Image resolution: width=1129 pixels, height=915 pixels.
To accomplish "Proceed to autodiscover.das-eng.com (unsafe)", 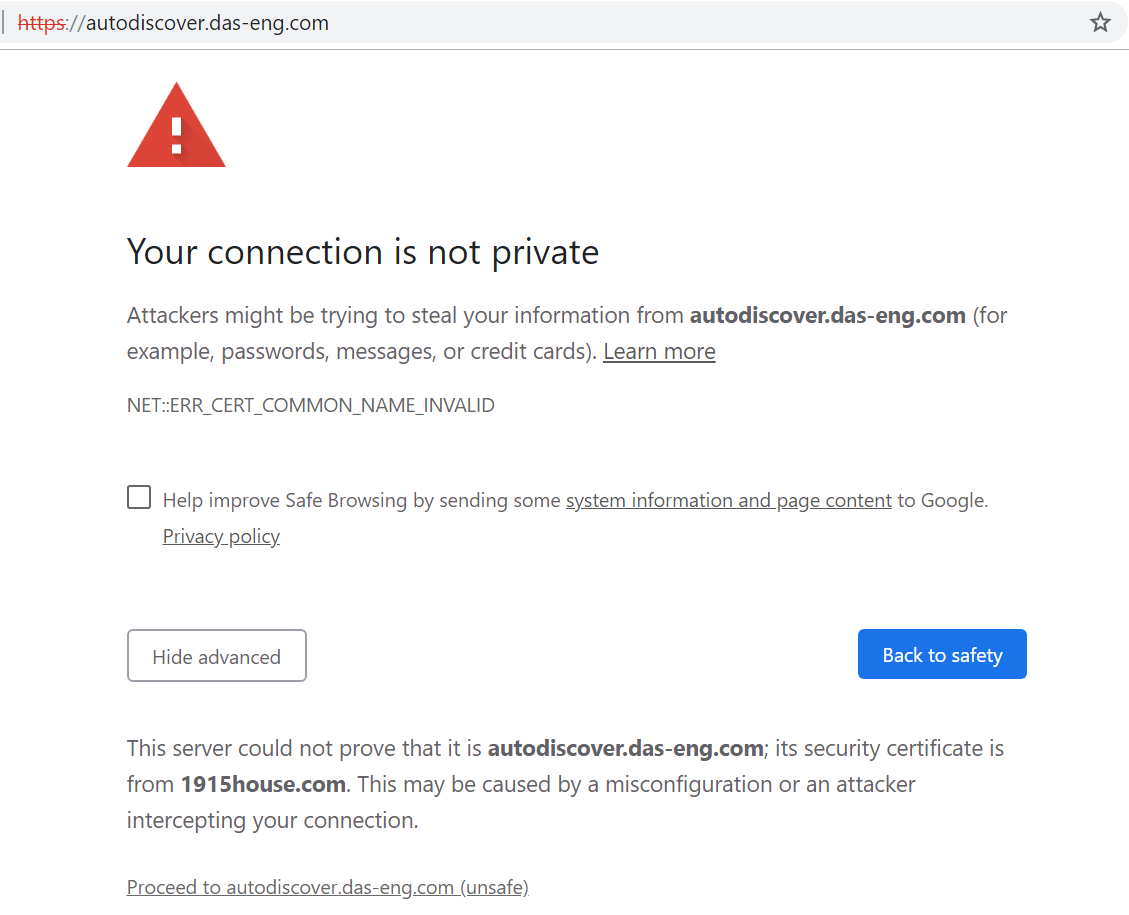I will 327,887.
